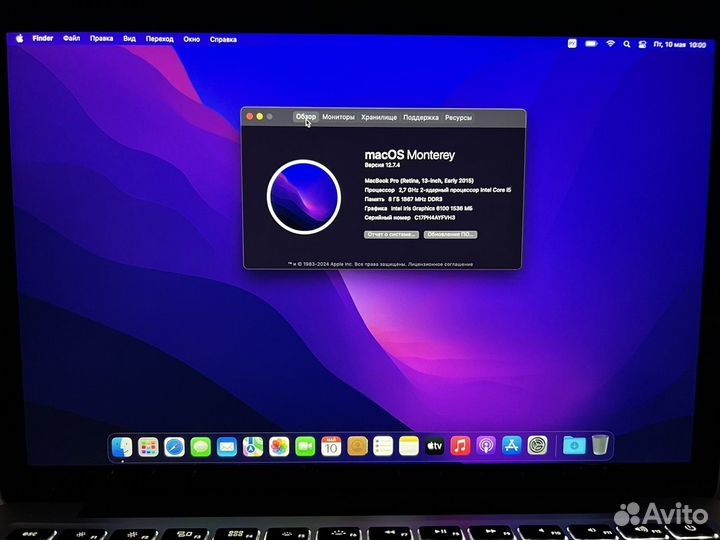Click MacBook Pro (Retina, 13-inch) model text
This screenshot has width=720, height=540.
click(419, 180)
